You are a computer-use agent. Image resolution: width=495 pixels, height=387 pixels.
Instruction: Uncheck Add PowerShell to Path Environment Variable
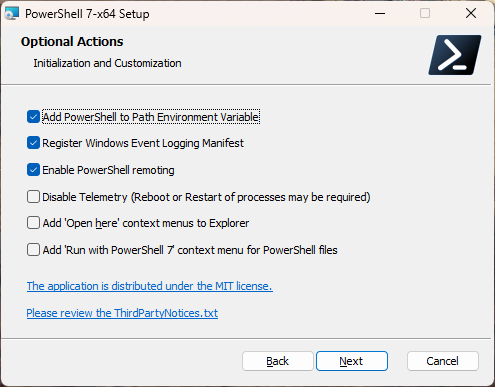(x=33, y=117)
